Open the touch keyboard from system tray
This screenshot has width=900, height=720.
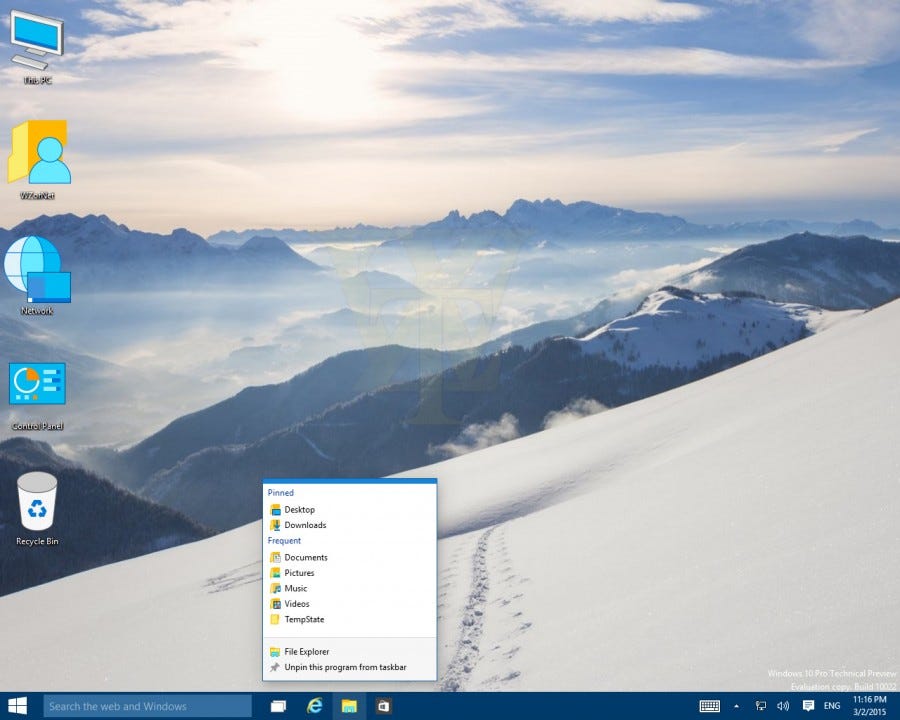[712, 705]
